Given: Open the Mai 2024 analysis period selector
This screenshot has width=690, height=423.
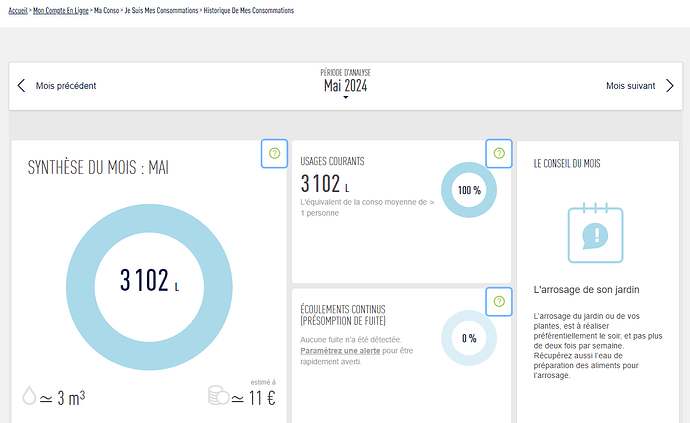Looking at the screenshot, I should click(x=345, y=86).
